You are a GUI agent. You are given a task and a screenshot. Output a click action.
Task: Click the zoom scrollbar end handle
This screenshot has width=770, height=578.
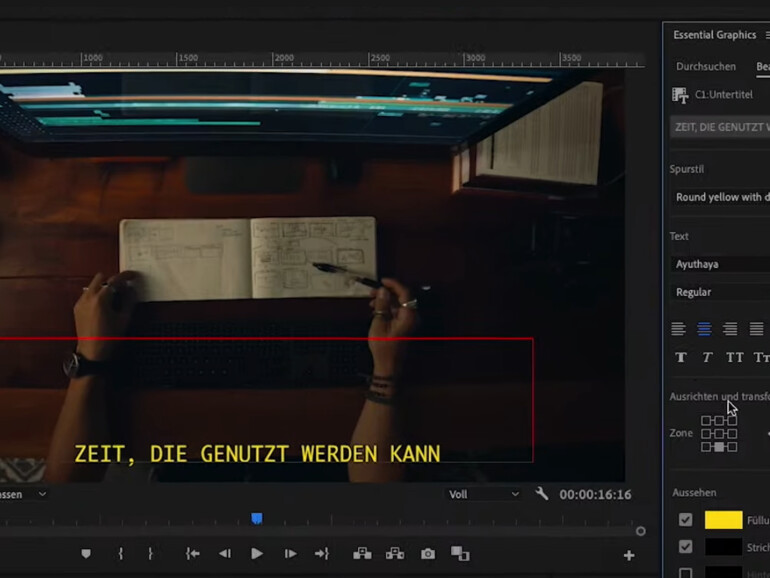[640, 531]
